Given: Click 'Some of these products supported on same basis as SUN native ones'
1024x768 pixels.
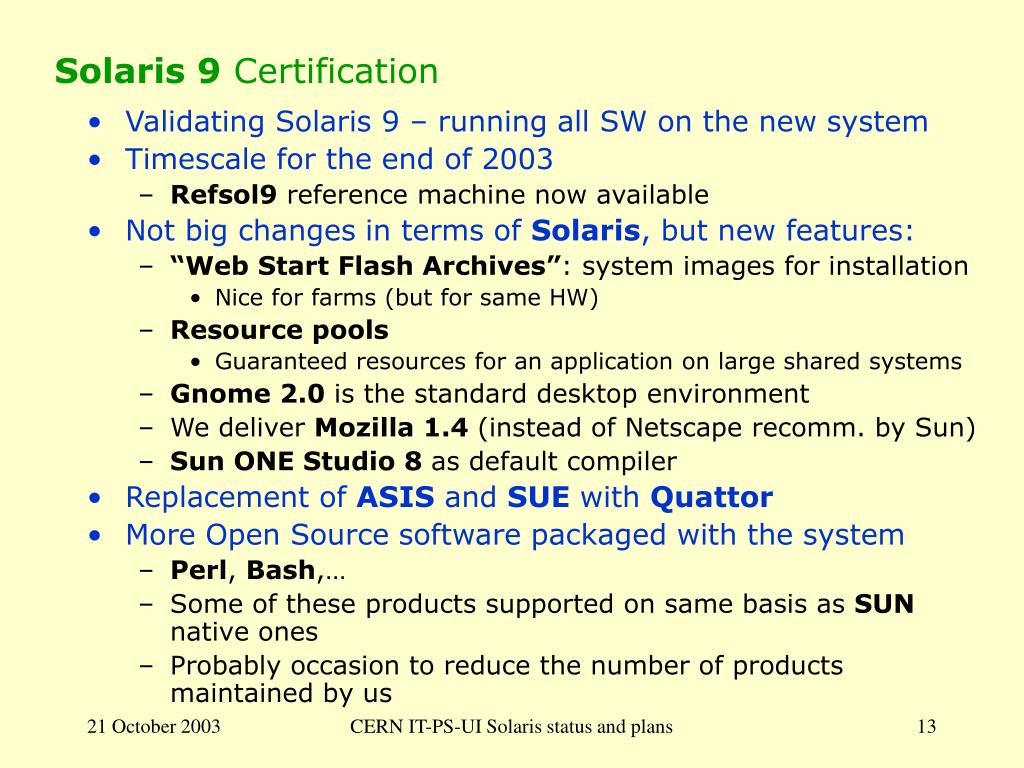Looking at the screenshot, I should (542, 618).
